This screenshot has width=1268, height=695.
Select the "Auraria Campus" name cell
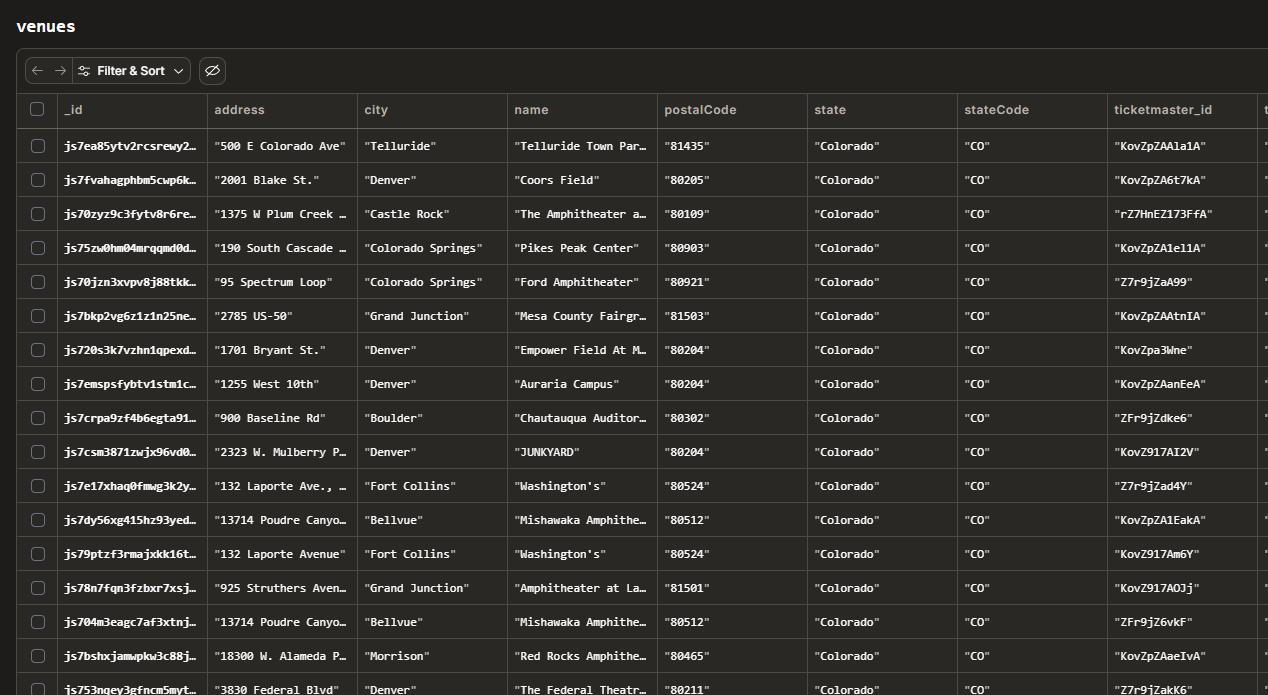pos(582,384)
